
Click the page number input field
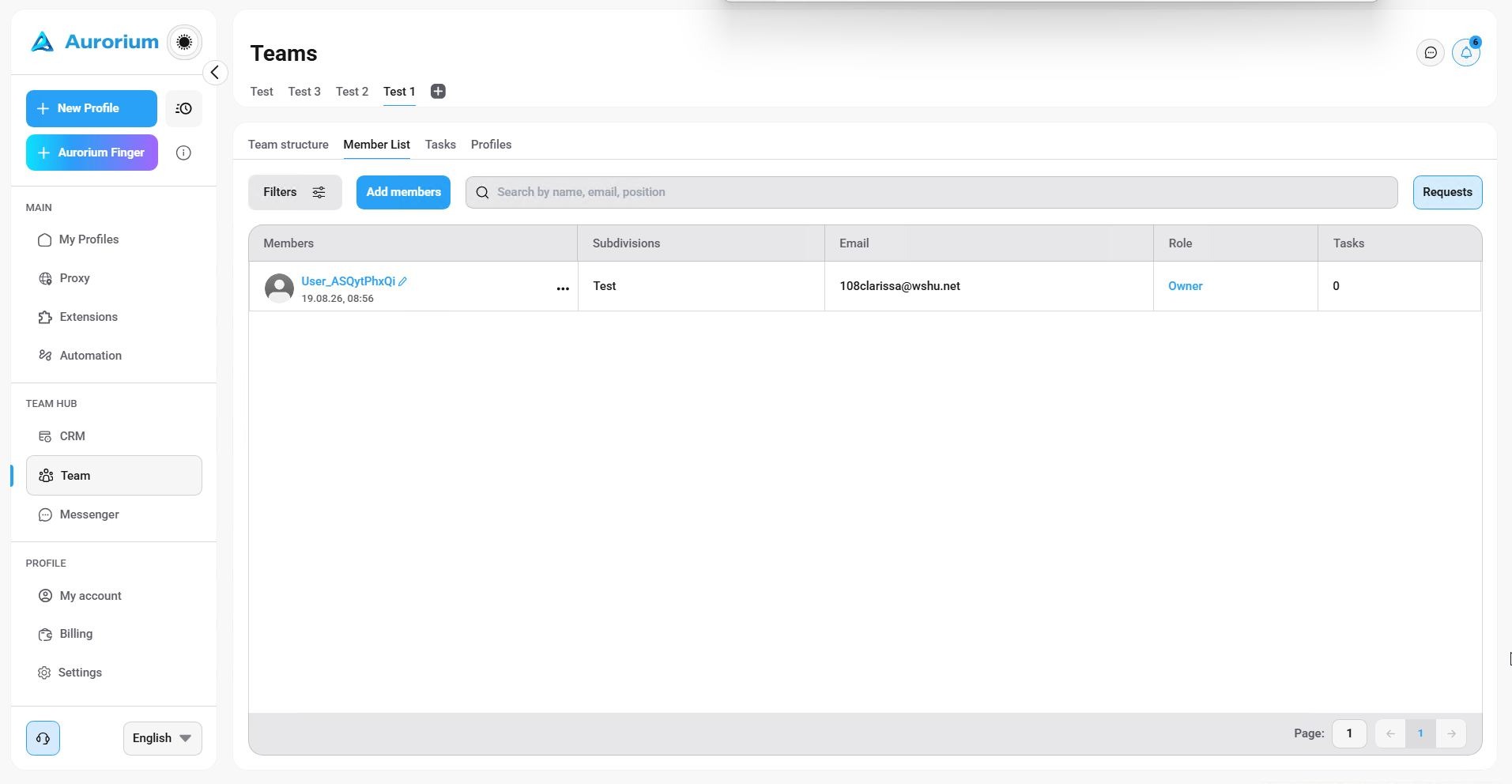pos(1349,734)
